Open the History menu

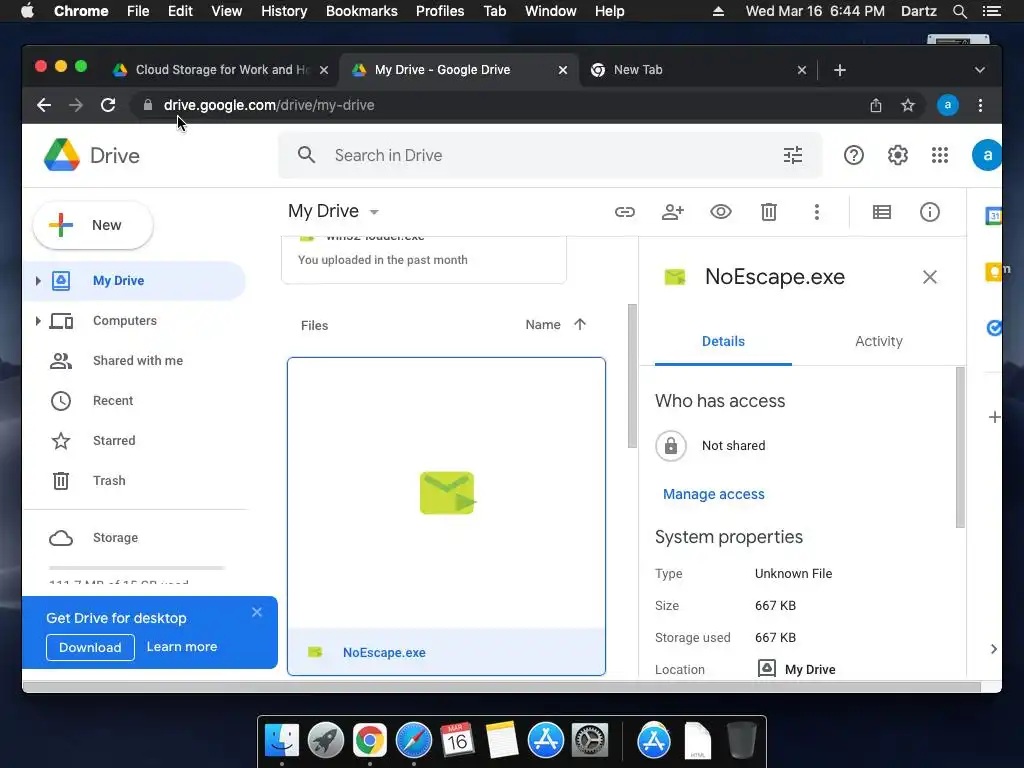[283, 11]
